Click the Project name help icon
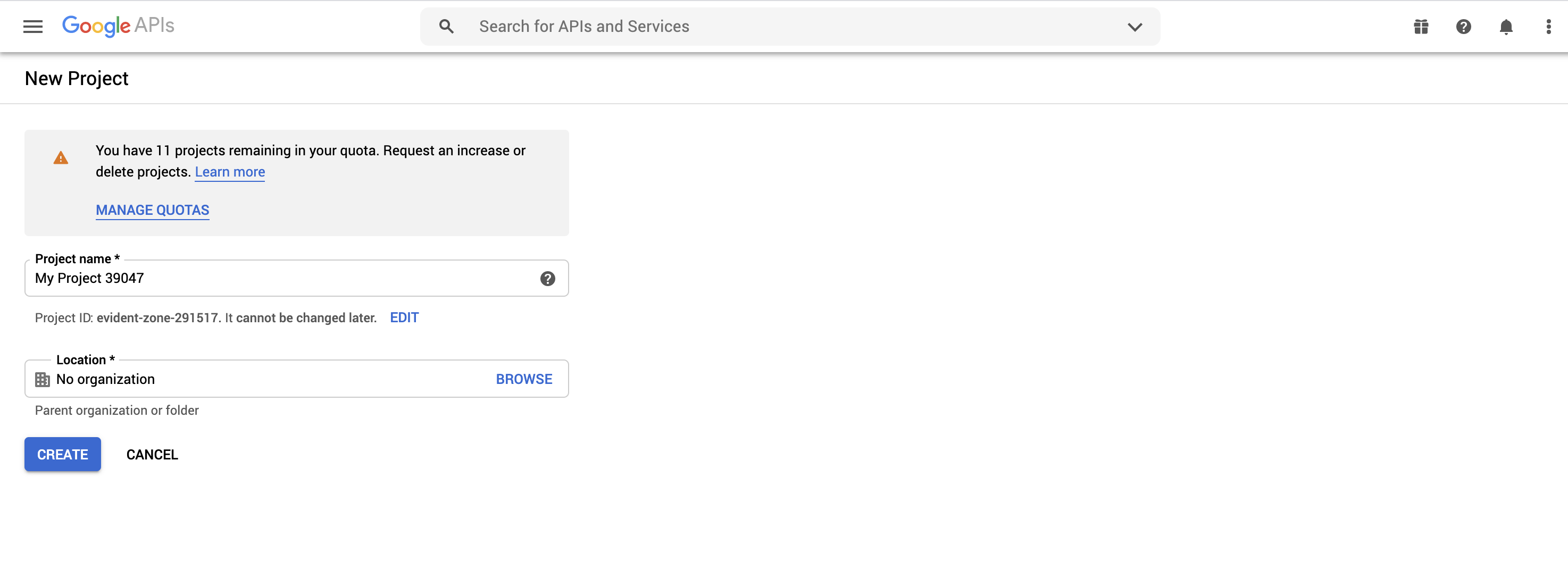Viewport: 1568px width, 586px height. (547, 278)
